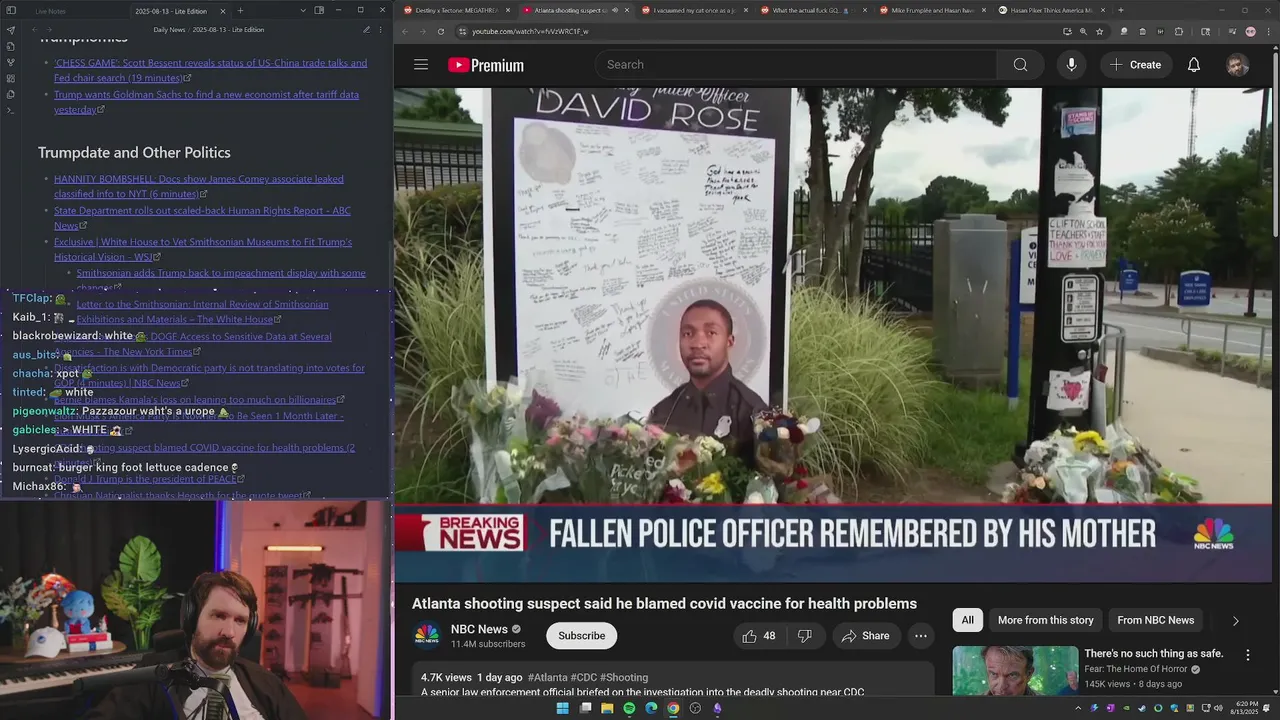Select the 'More from this story' chip
The image size is (1280, 720).
(1045, 620)
